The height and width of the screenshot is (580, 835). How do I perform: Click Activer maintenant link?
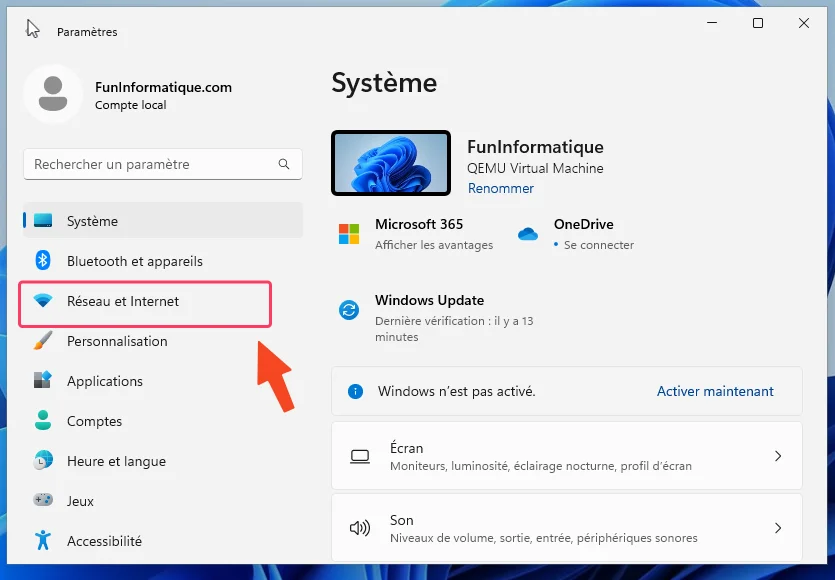pos(715,391)
